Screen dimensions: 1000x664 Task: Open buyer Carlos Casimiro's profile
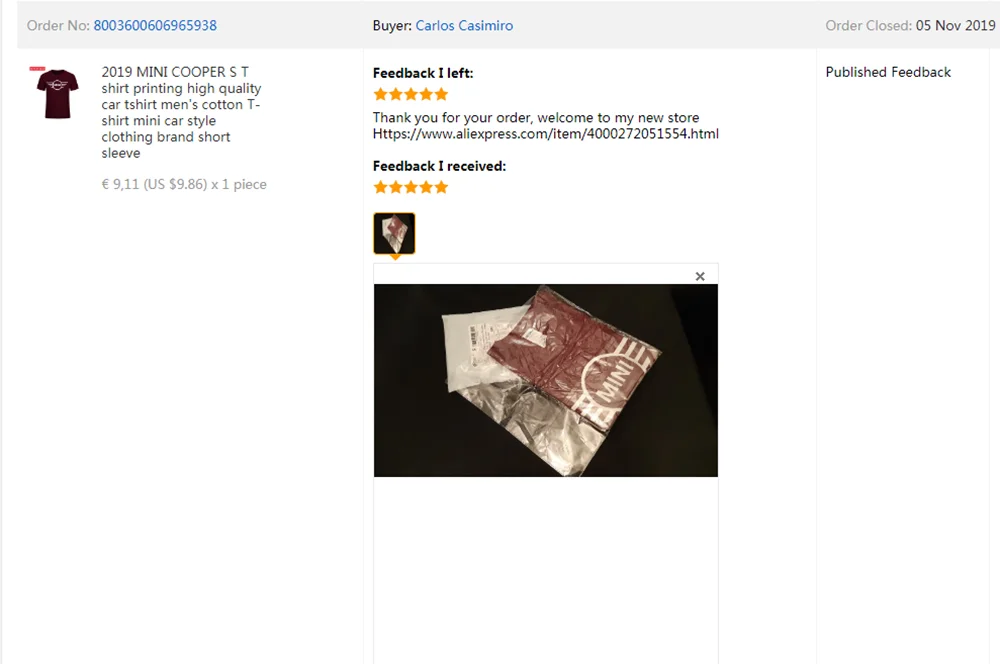pyautogui.click(x=464, y=26)
